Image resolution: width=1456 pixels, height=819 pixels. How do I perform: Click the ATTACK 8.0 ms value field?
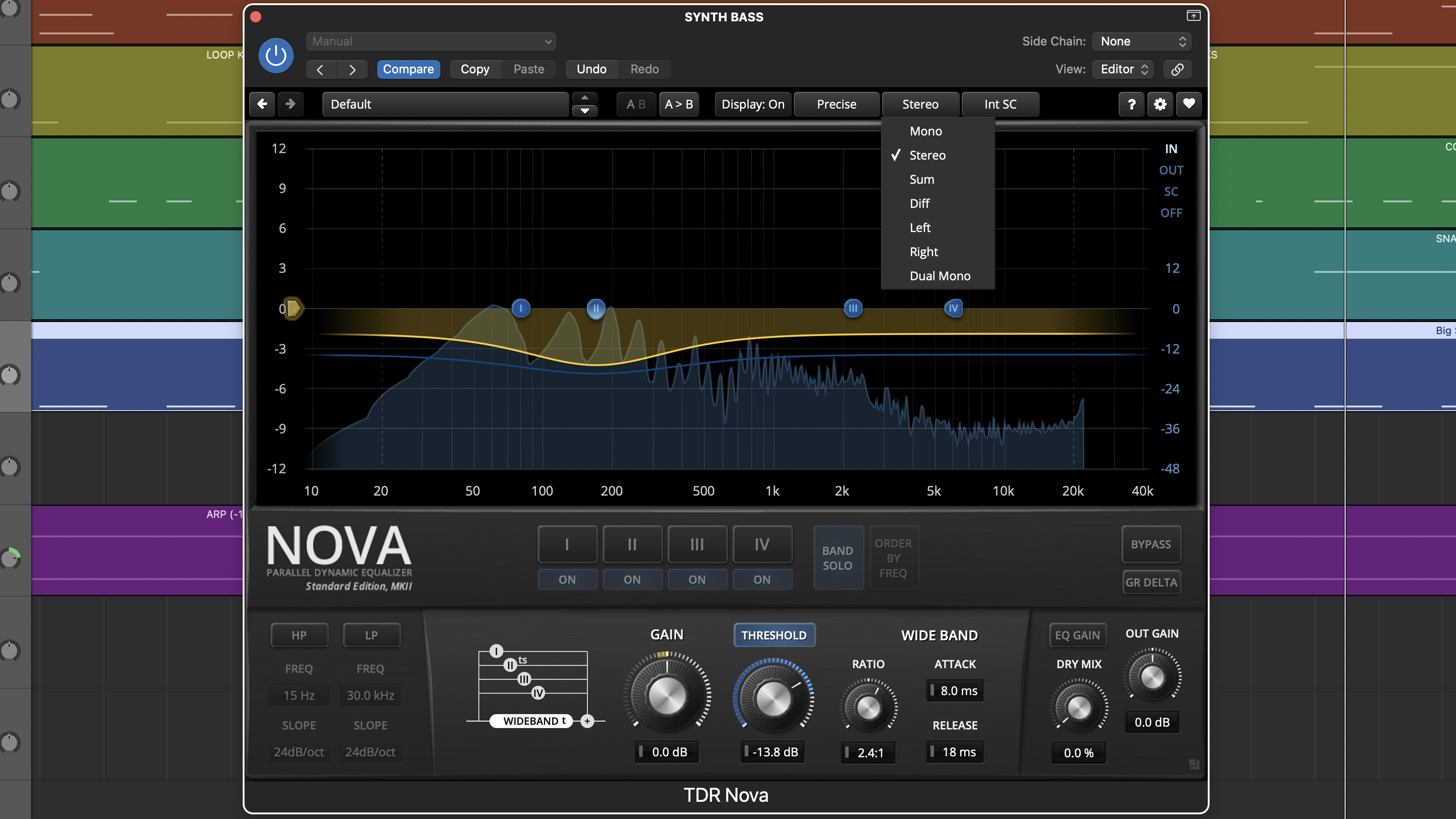[x=954, y=690]
